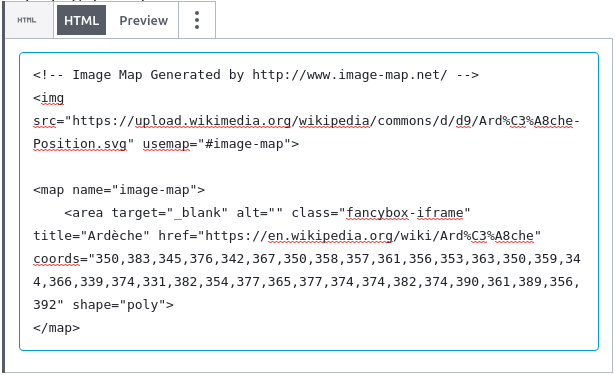Click the underlined 'coords' attribute word

point(56,259)
